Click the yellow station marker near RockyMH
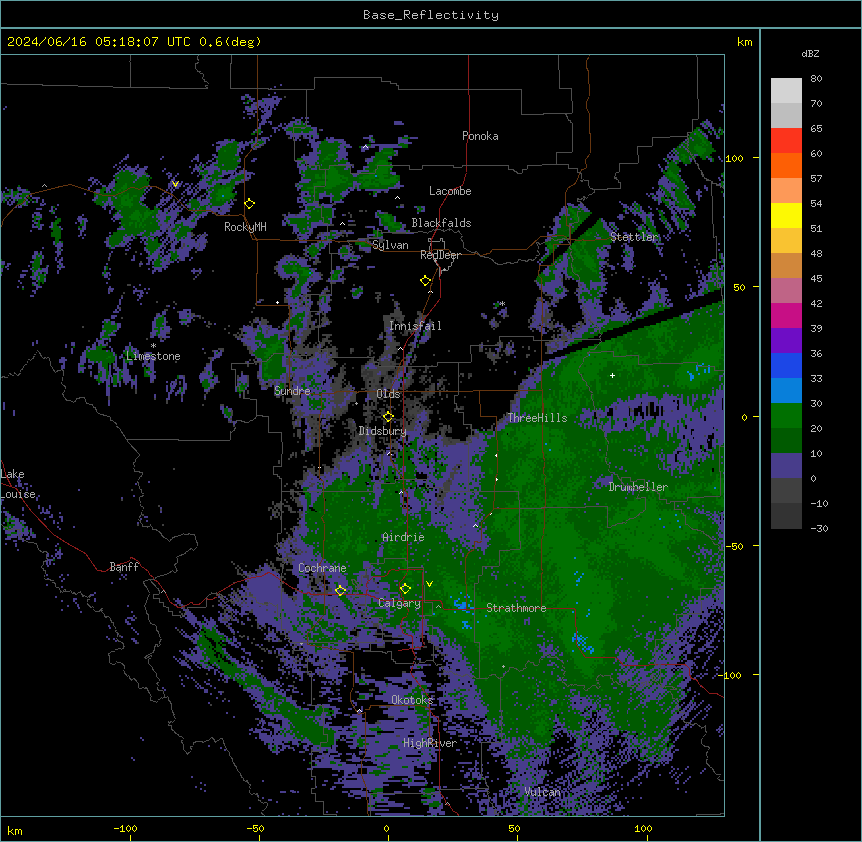862x842 pixels. (250, 204)
